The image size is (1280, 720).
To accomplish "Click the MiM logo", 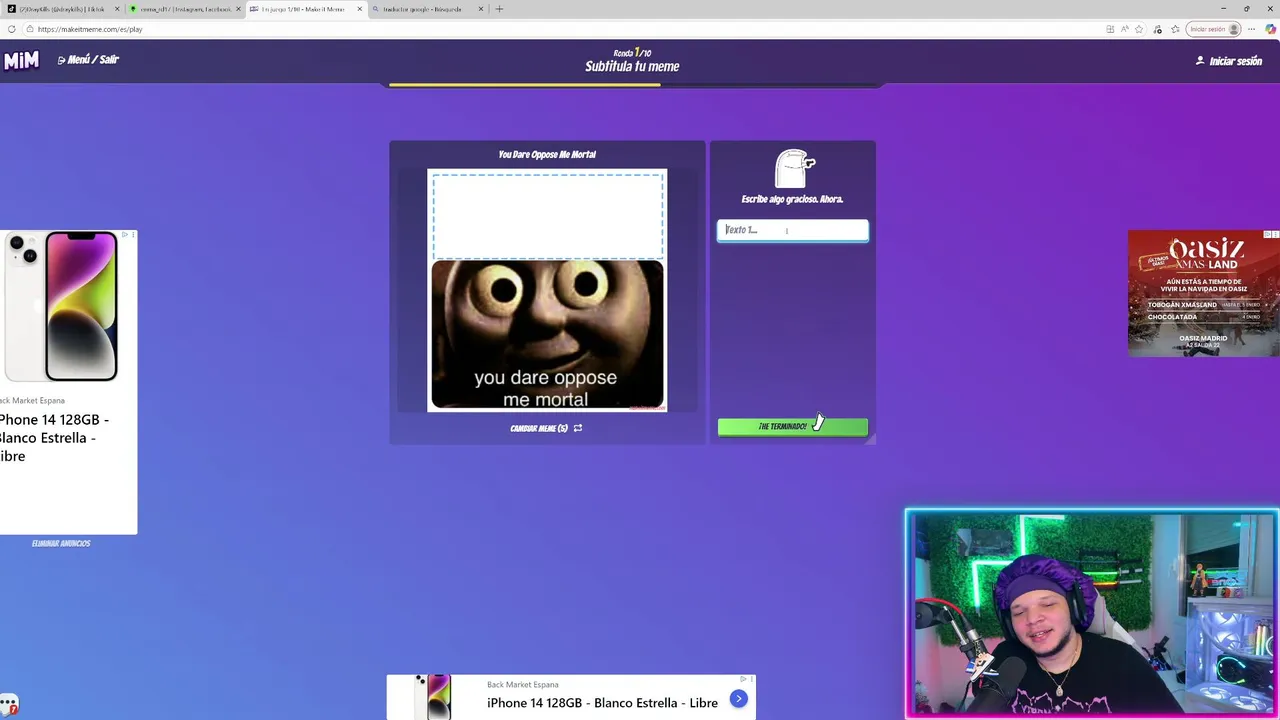I will (x=21, y=60).
